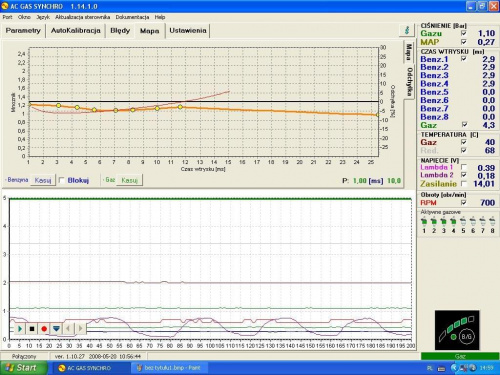Stop the oscilloscope with the black square
The image size is (500, 375).
[x=32, y=329]
